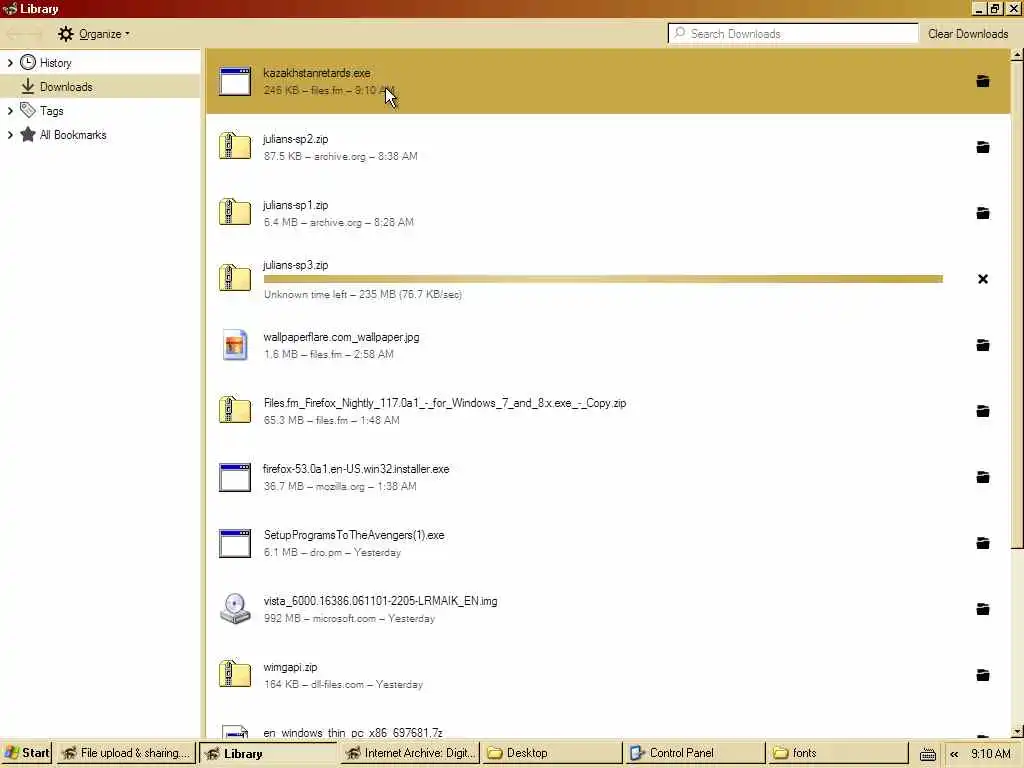Screen dimensions: 1024x768
Task: Select the kazakhstanretards.exe file name
Action: pyautogui.click(x=317, y=72)
